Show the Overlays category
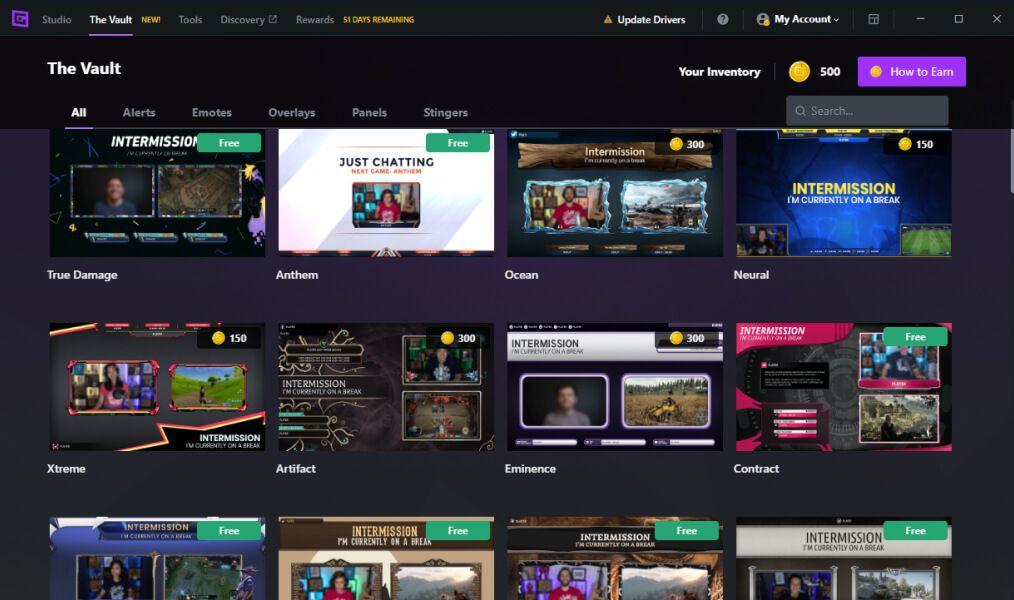Screen dimensions: 1014x600 pos(292,112)
